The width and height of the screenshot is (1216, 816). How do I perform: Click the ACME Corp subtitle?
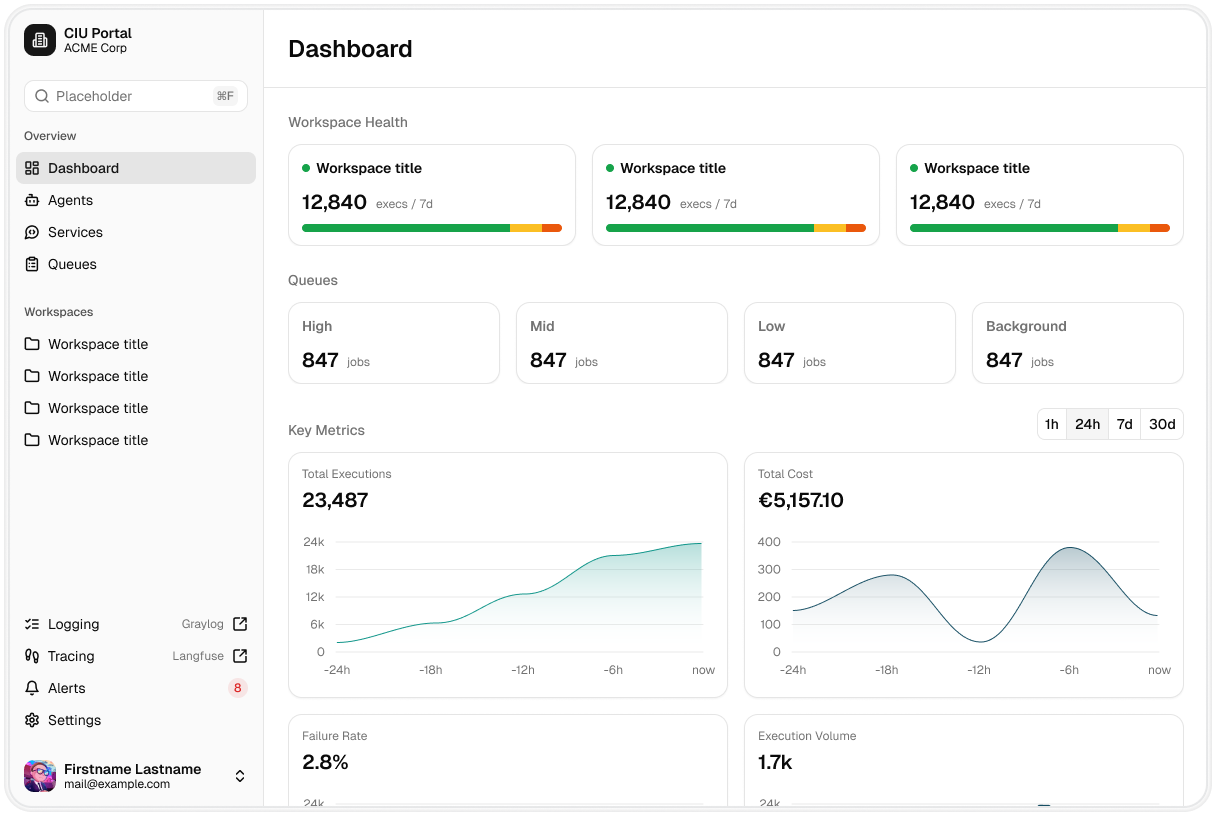[x=95, y=48]
